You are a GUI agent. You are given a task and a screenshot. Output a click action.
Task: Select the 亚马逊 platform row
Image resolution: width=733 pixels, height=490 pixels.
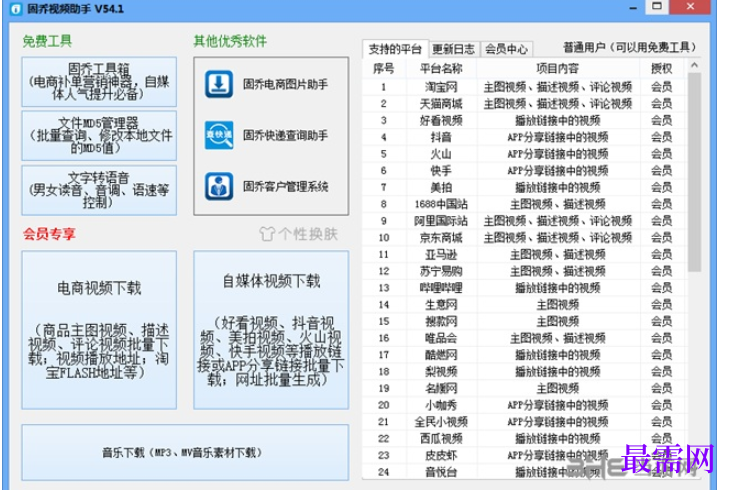click(x=524, y=254)
